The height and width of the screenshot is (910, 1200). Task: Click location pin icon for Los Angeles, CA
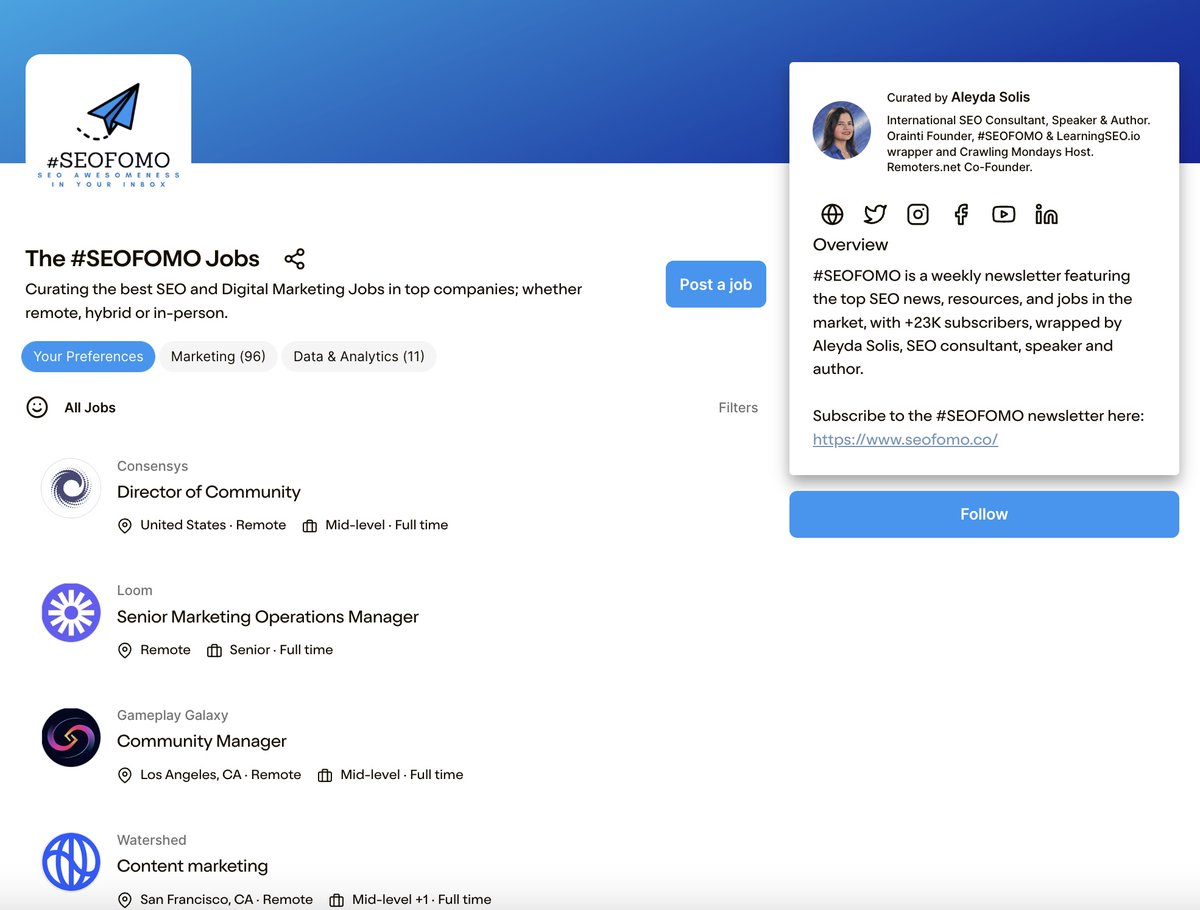point(125,775)
